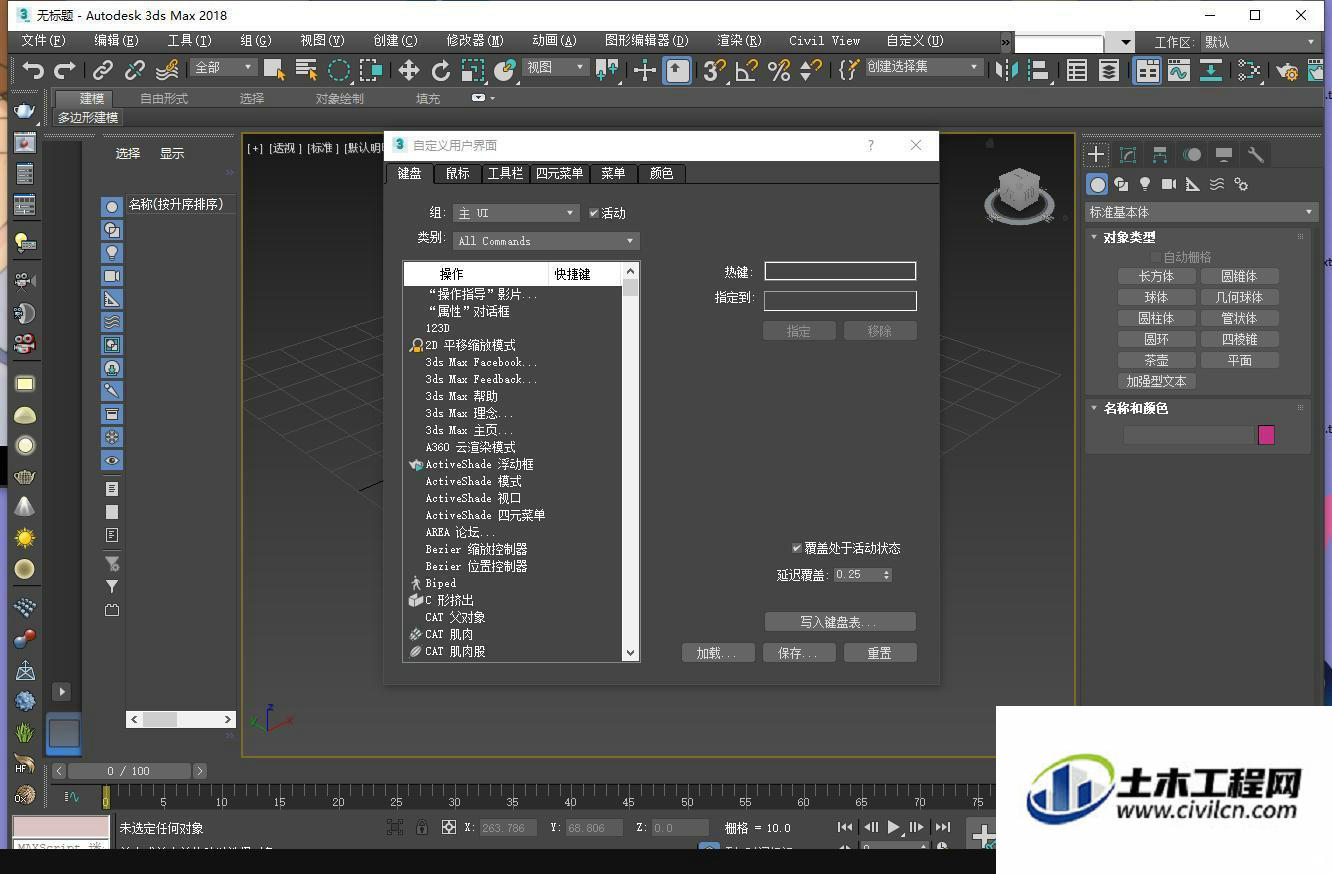
Task: Open the 类别 All Commands dropdown
Action: click(x=546, y=241)
